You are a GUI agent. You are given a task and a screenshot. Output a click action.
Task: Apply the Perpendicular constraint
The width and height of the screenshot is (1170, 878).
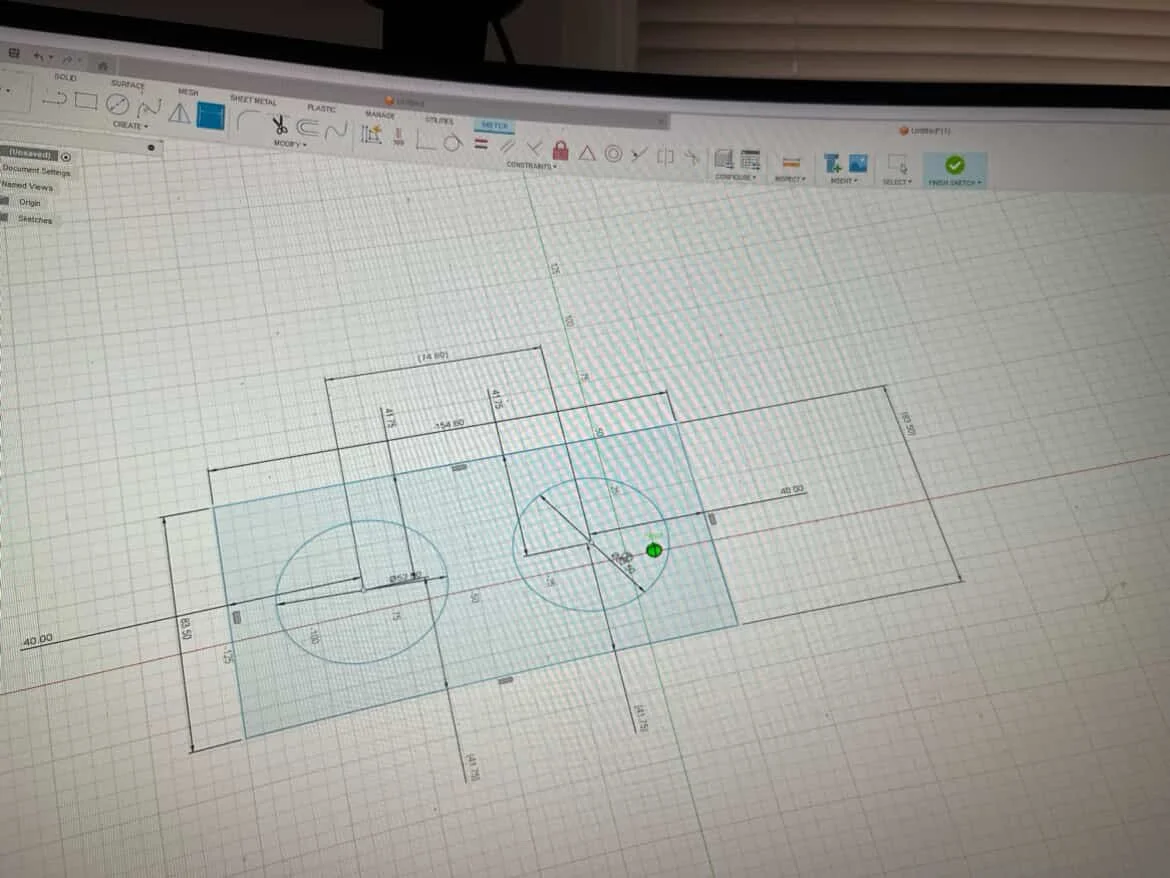pyautogui.click(x=534, y=148)
